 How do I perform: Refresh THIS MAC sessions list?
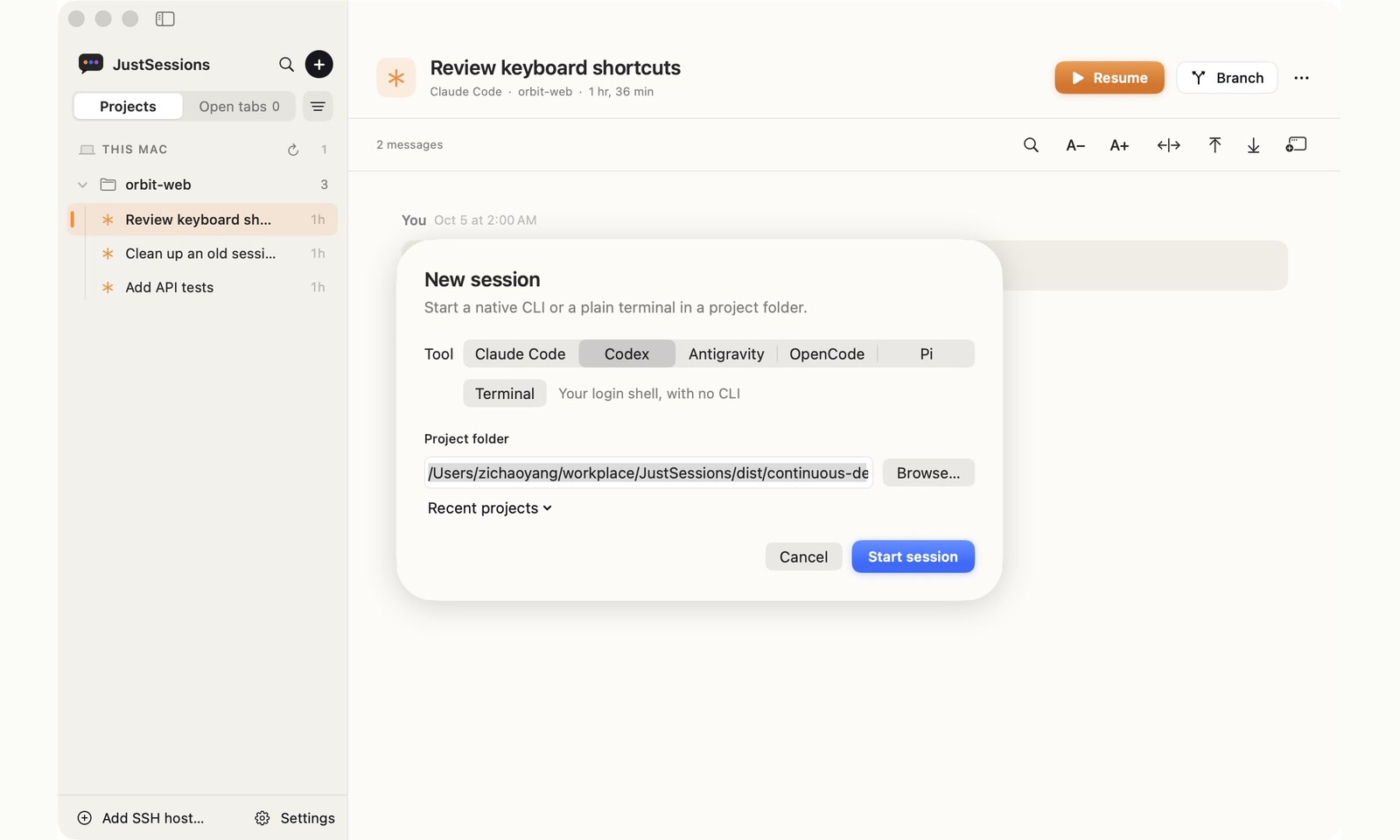coord(293,150)
